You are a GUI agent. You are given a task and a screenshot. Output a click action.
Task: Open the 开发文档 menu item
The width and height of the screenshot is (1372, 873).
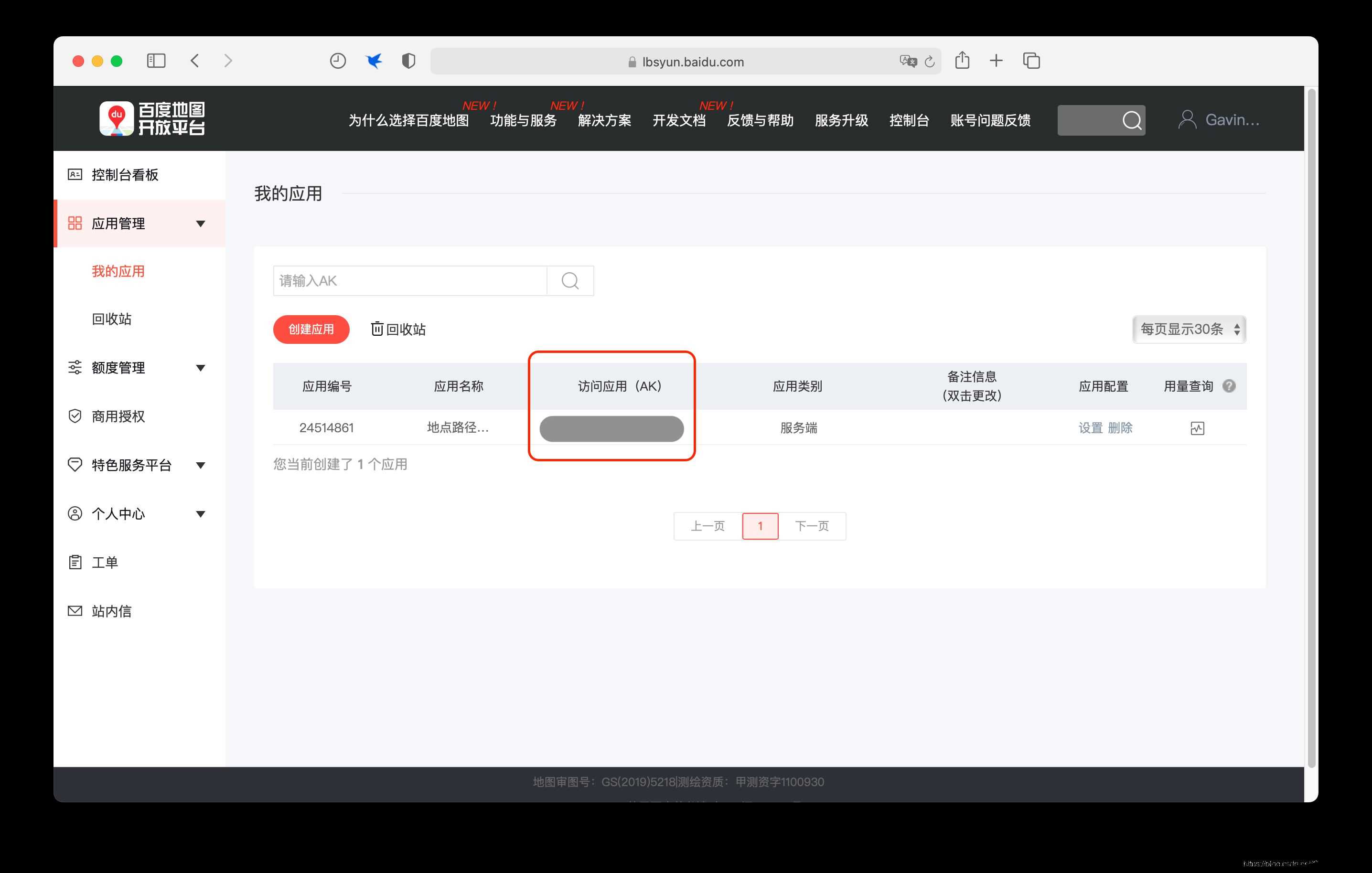680,121
